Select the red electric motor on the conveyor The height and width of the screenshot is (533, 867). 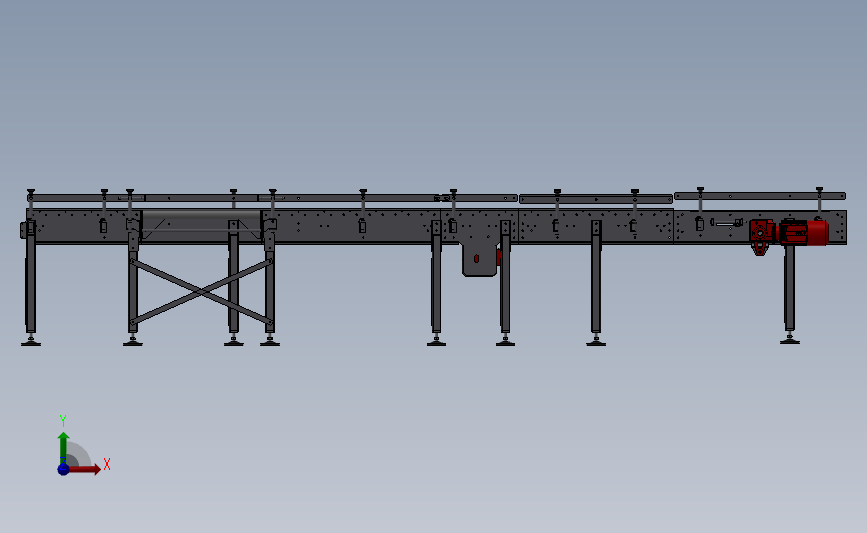(x=803, y=232)
